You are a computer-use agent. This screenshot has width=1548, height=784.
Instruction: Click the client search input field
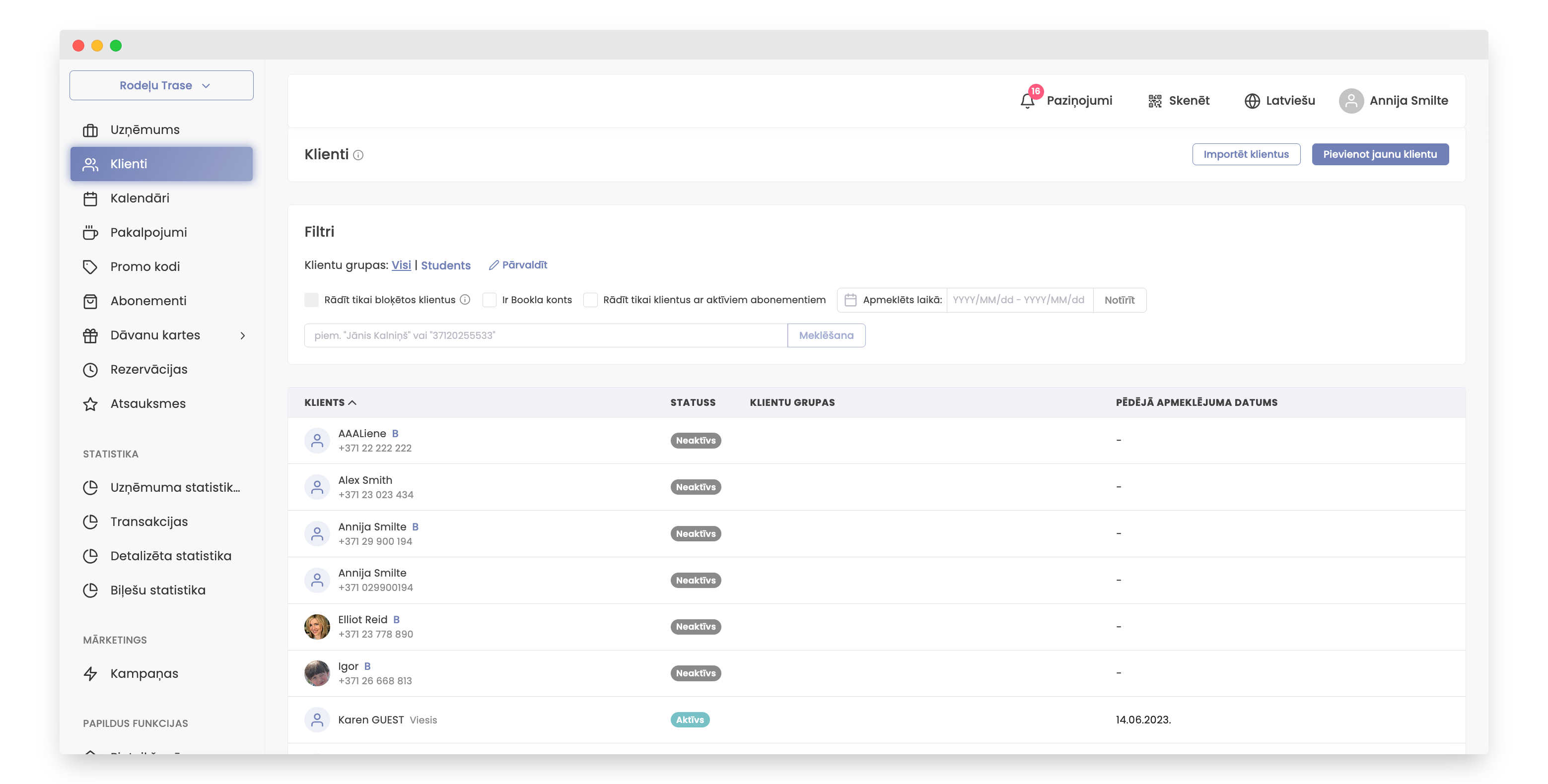click(545, 335)
